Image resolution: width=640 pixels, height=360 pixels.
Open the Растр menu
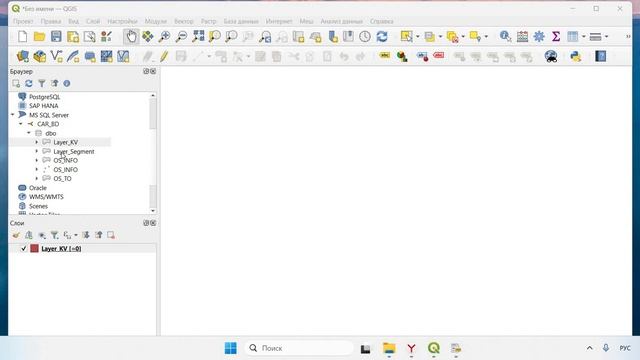click(209, 21)
